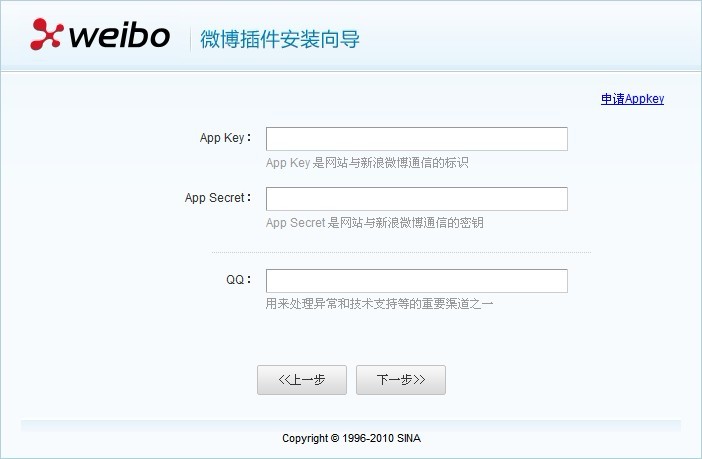Screen dimensions: 702x459
Task: Focus the QQ input field
Action: [x=416, y=281]
